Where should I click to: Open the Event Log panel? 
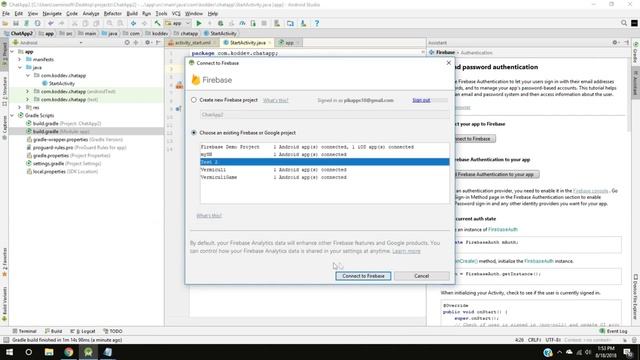pos(613,331)
